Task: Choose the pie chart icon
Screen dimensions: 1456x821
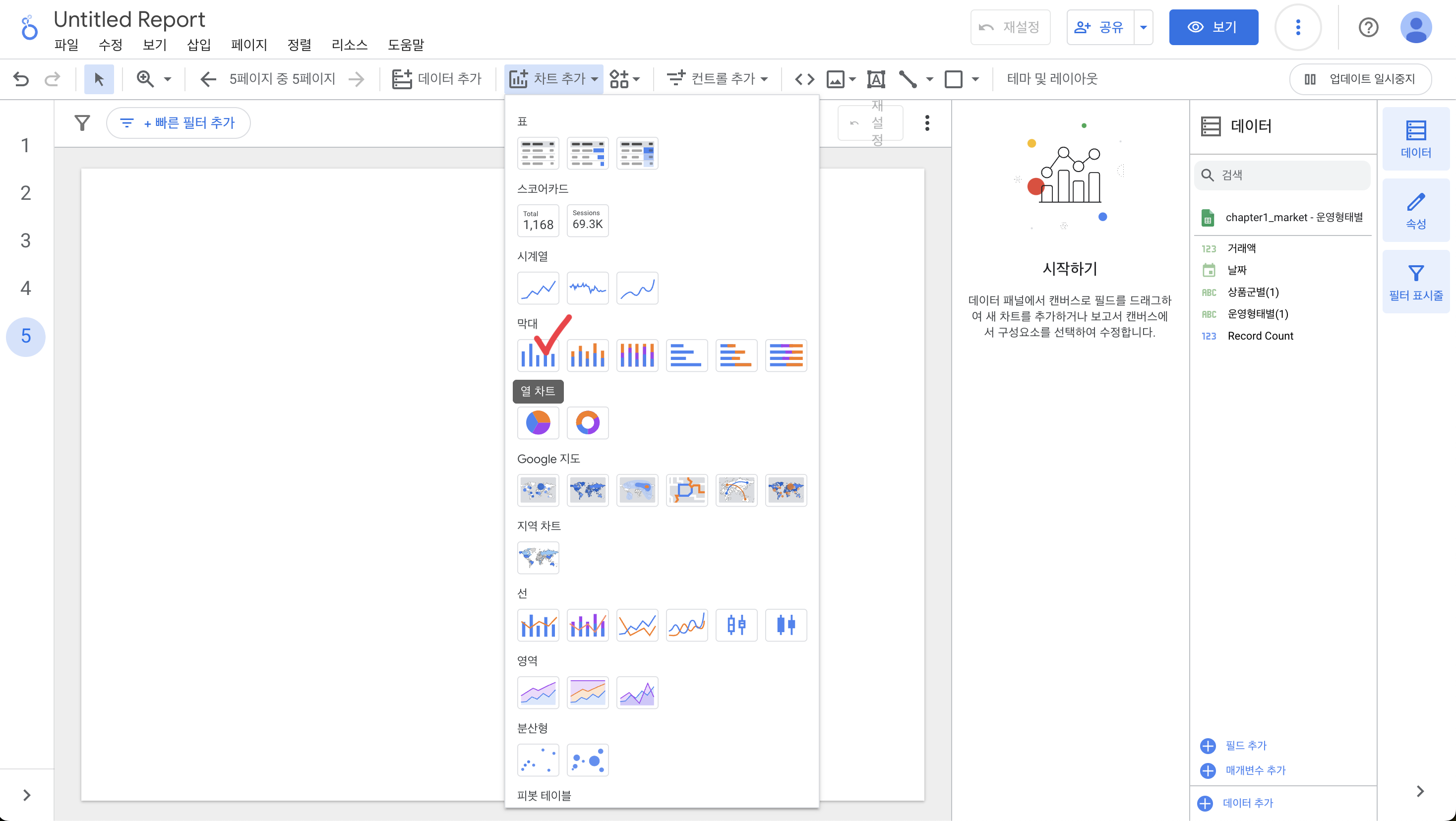Action: [538, 423]
